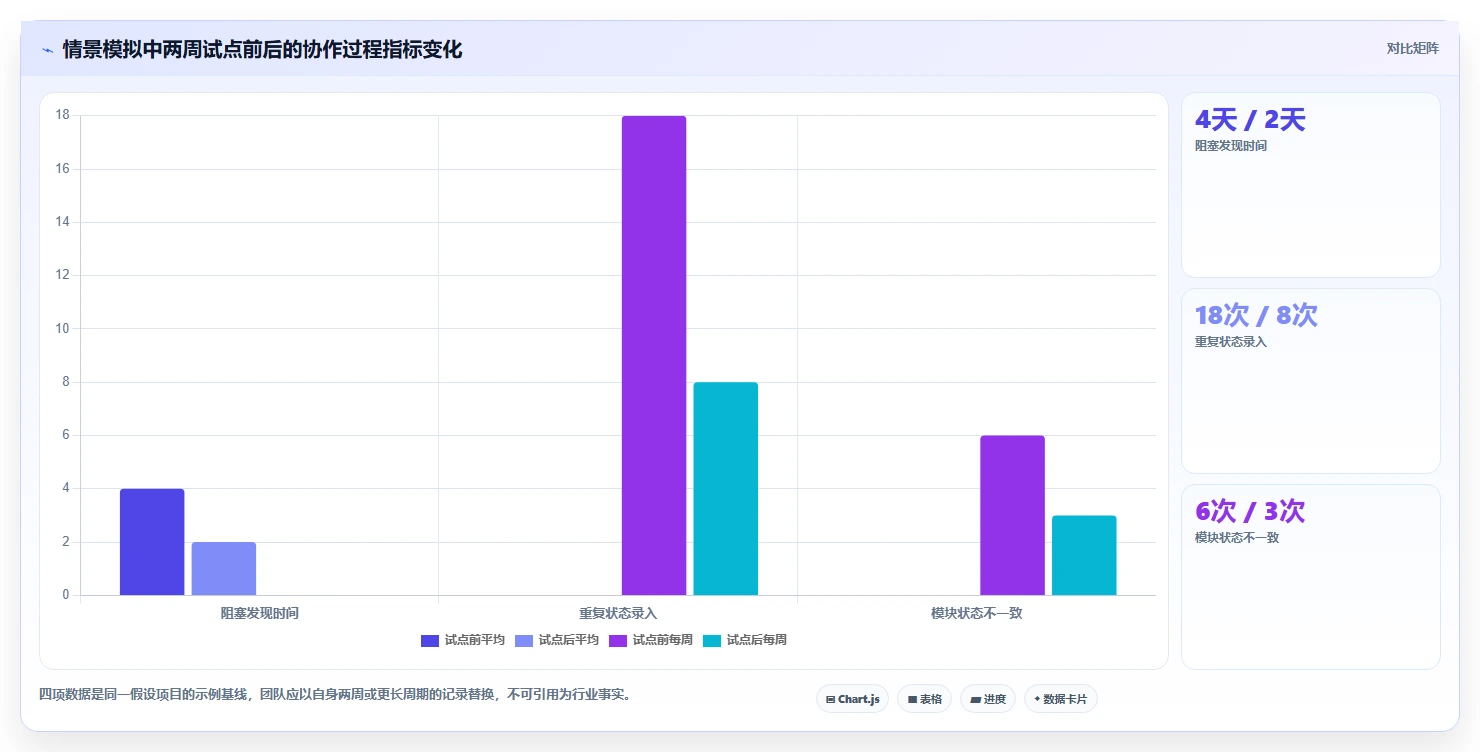The image size is (1480, 752).
Task: Click the 模块状态不一致 x-axis label
Action: tap(976, 613)
